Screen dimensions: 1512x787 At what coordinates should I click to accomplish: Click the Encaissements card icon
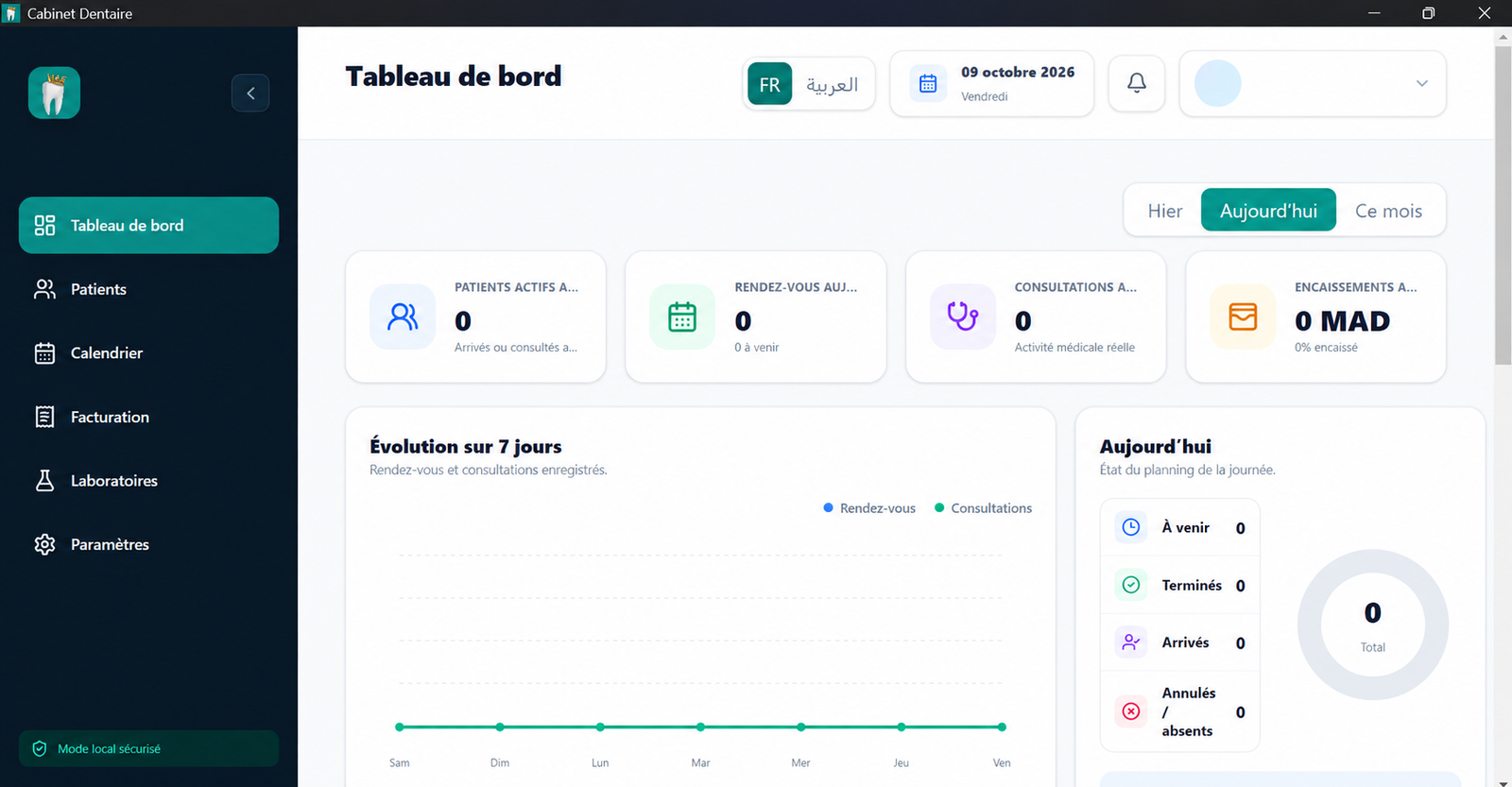[x=1243, y=317]
